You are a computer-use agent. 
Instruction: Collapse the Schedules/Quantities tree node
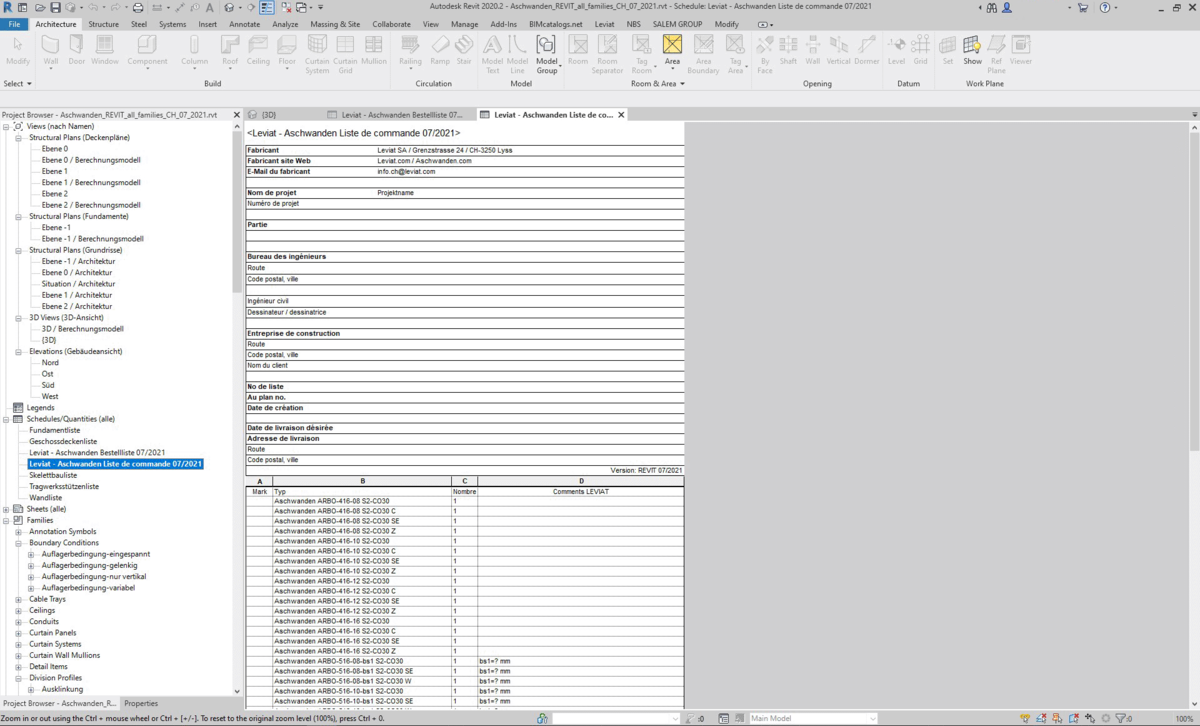tap(7, 419)
